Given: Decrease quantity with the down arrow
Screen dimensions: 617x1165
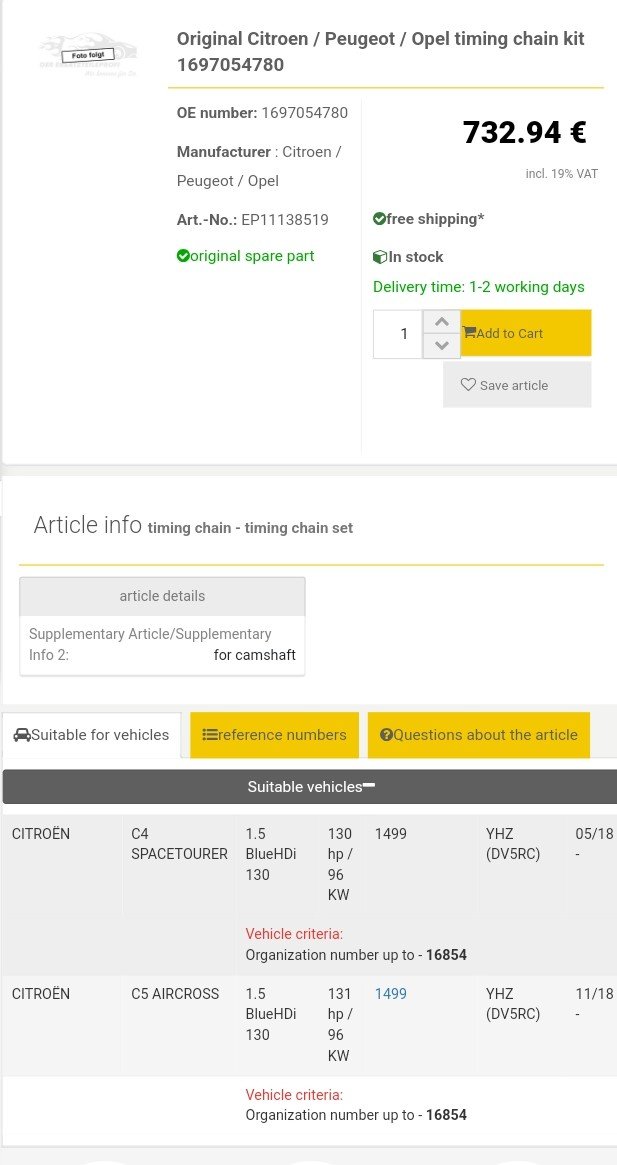Looking at the screenshot, I should pyautogui.click(x=442, y=346).
